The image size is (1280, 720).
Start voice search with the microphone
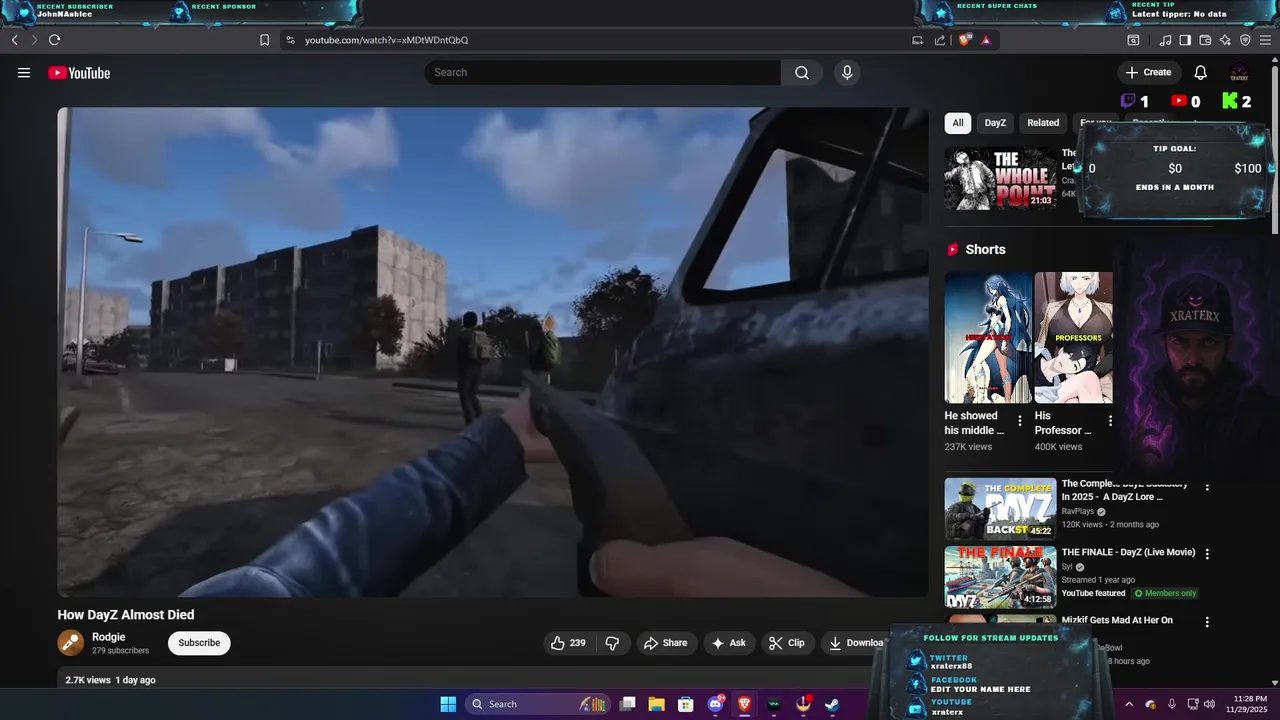tap(847, 72)
